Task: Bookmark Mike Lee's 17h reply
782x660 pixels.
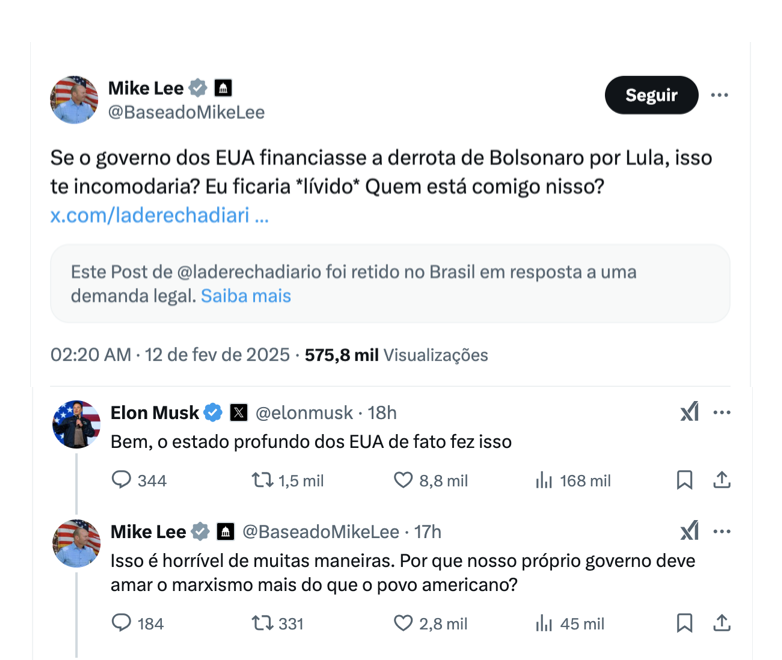Action: tap(685, 624)
